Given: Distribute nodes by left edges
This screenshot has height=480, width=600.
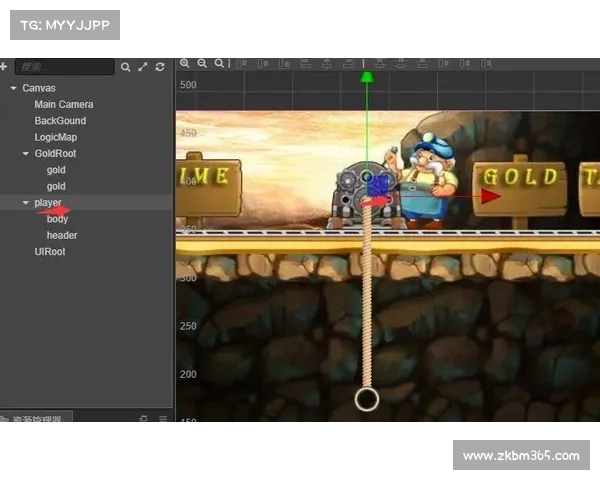Looking at the screenshot, I should point(443,64).
